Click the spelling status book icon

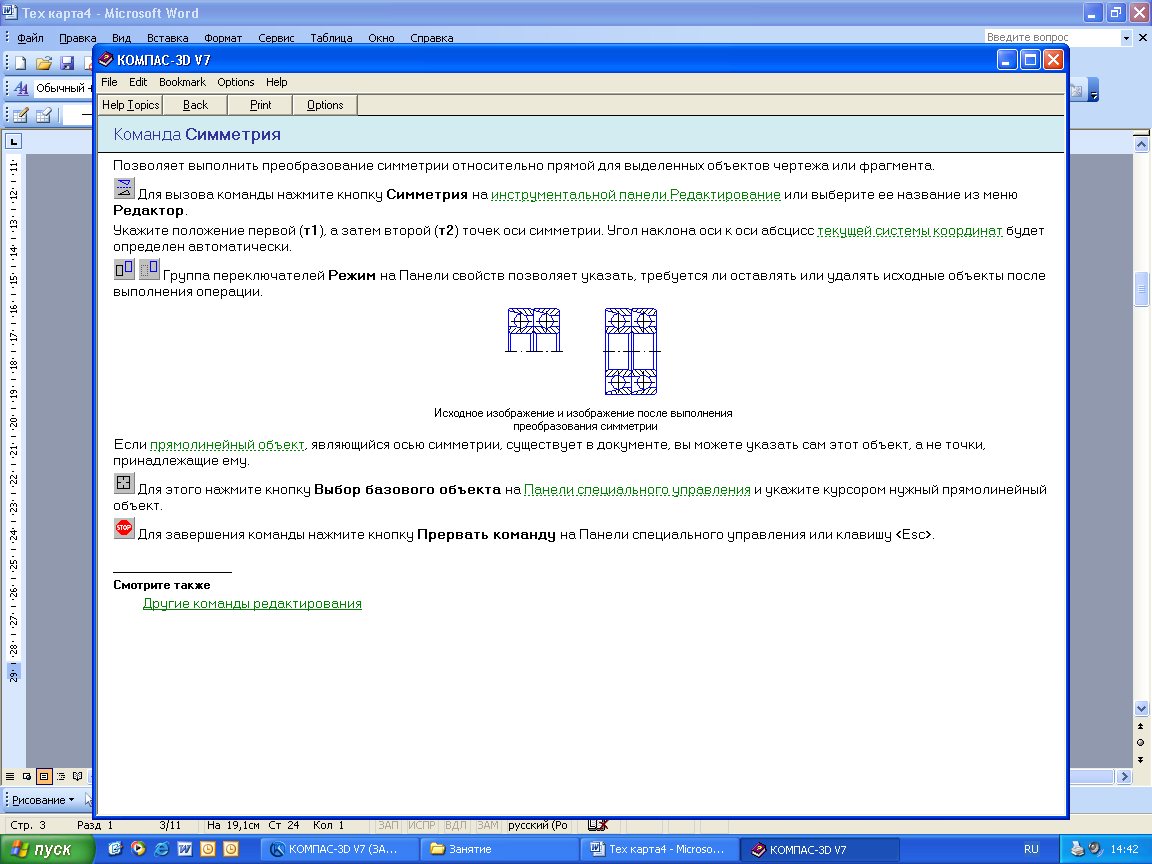click(x=597, y=825)
